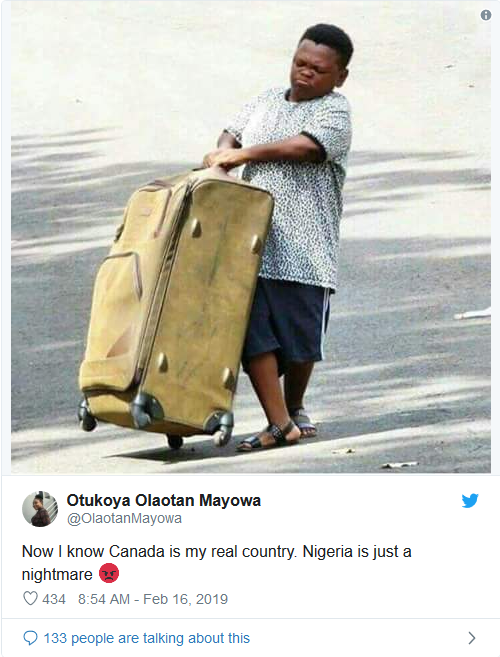Open Twitter via the blue bird logo
Viewport: 500px width, 657px height.
[470, 500]
